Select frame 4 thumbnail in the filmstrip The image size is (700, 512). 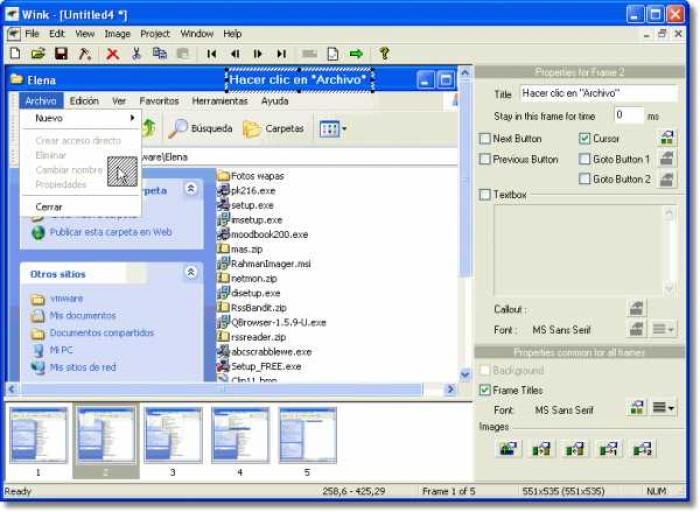click(239, 435)
